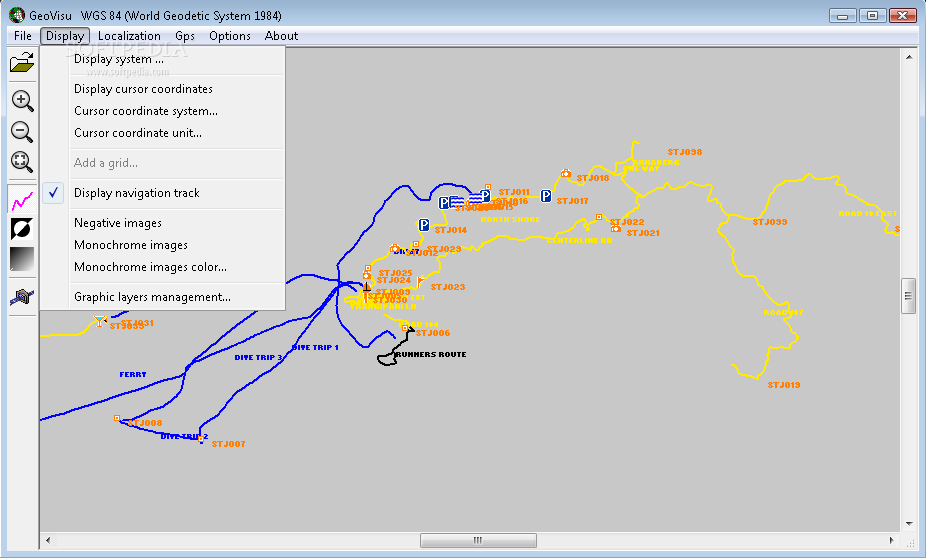Click the cocktail glass icon near STJ031
The width and height of the screenshot is (926, 558).
click(x=99, y=321)
